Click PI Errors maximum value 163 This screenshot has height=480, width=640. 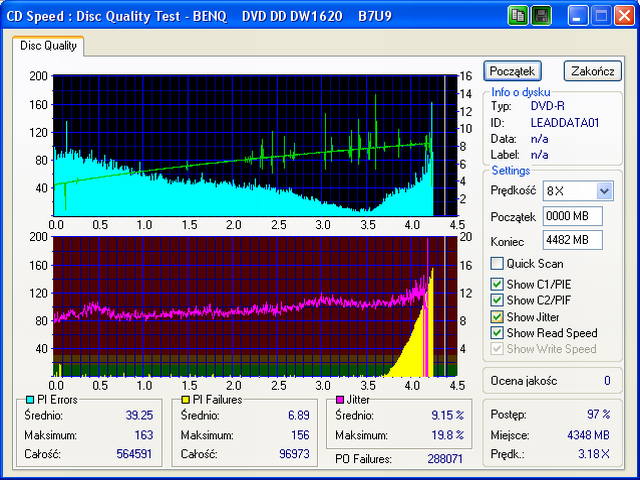pyautogui.click(x=144, y=435)
